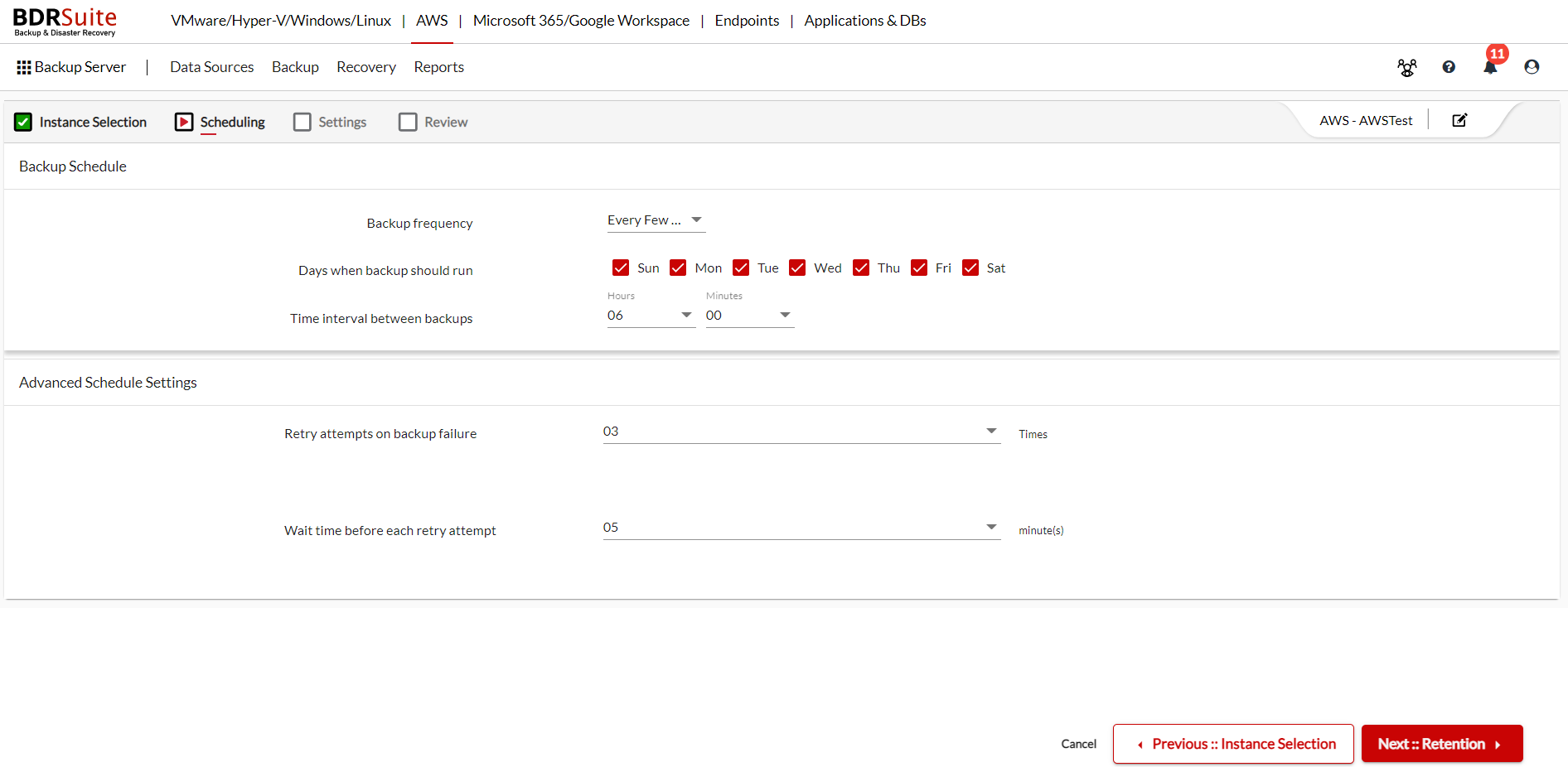The width and height of the screenshot is (1568, 767).
Task: Click the 'Wait time before each retry attempt' label
Action: (390, 531)
